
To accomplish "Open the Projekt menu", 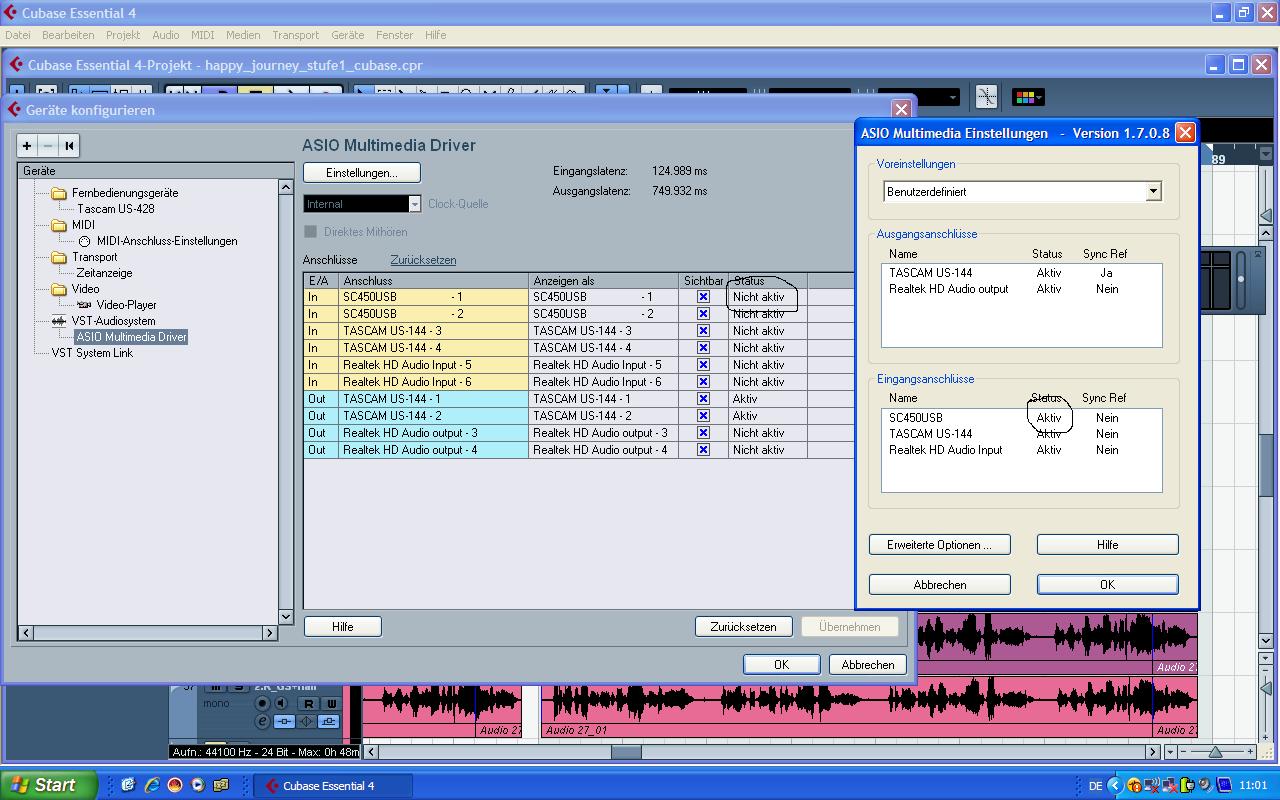I will [x=123, y=35].
